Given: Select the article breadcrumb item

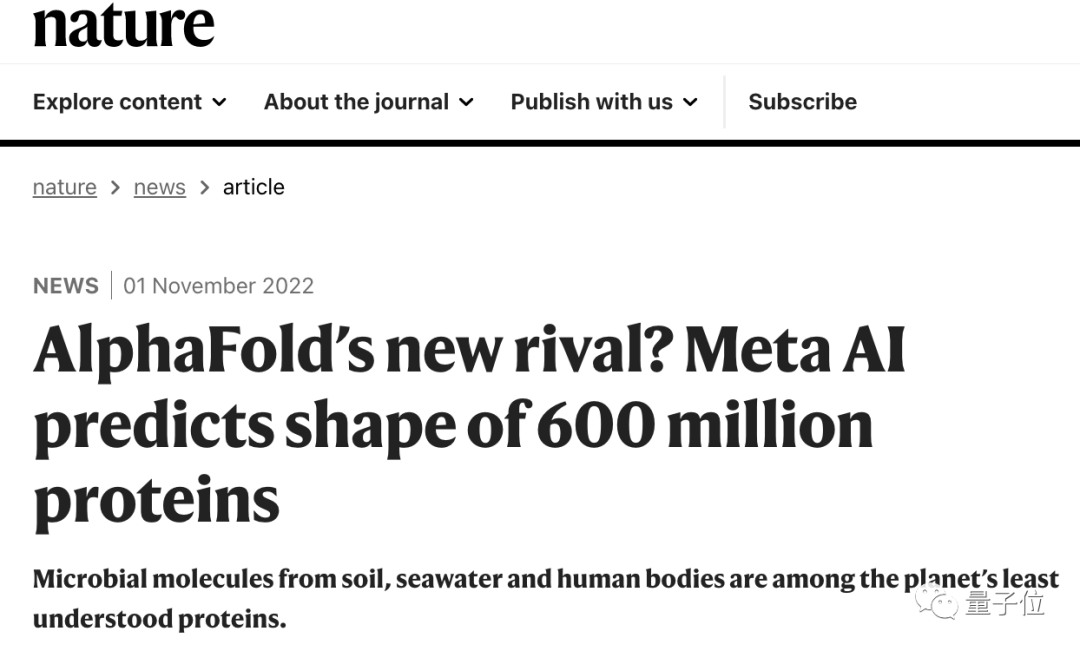Looking at the screenshot, I should 253,187.
